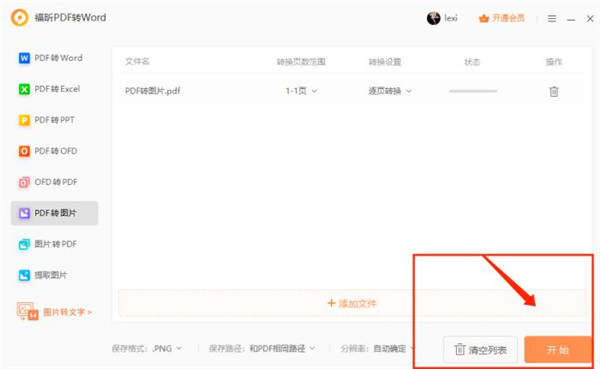Open the 图片转PDF tool
600x369 pixels.
click(48, 244)
